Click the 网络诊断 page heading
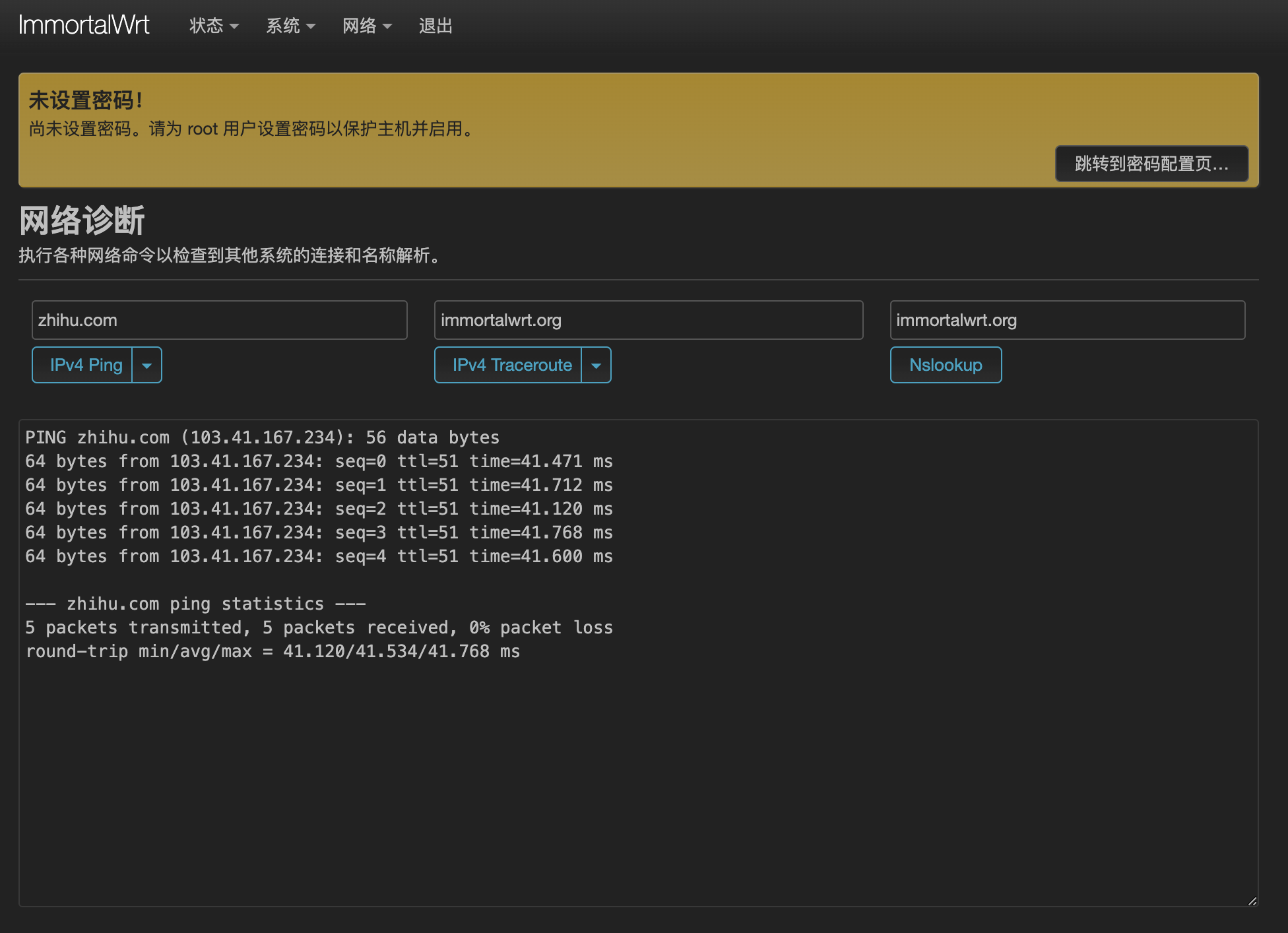The height and width of the screenshot is (933, 1288). [82, 220]
